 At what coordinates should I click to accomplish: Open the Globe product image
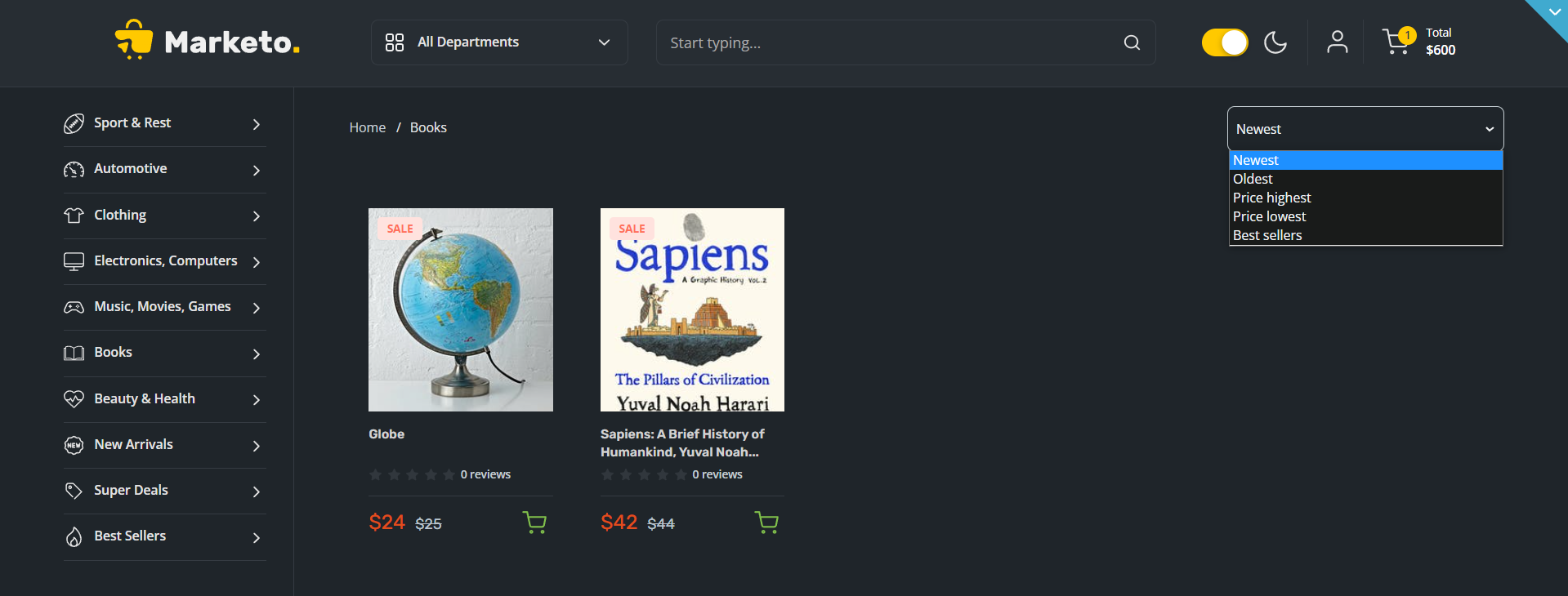pos(461,309)
